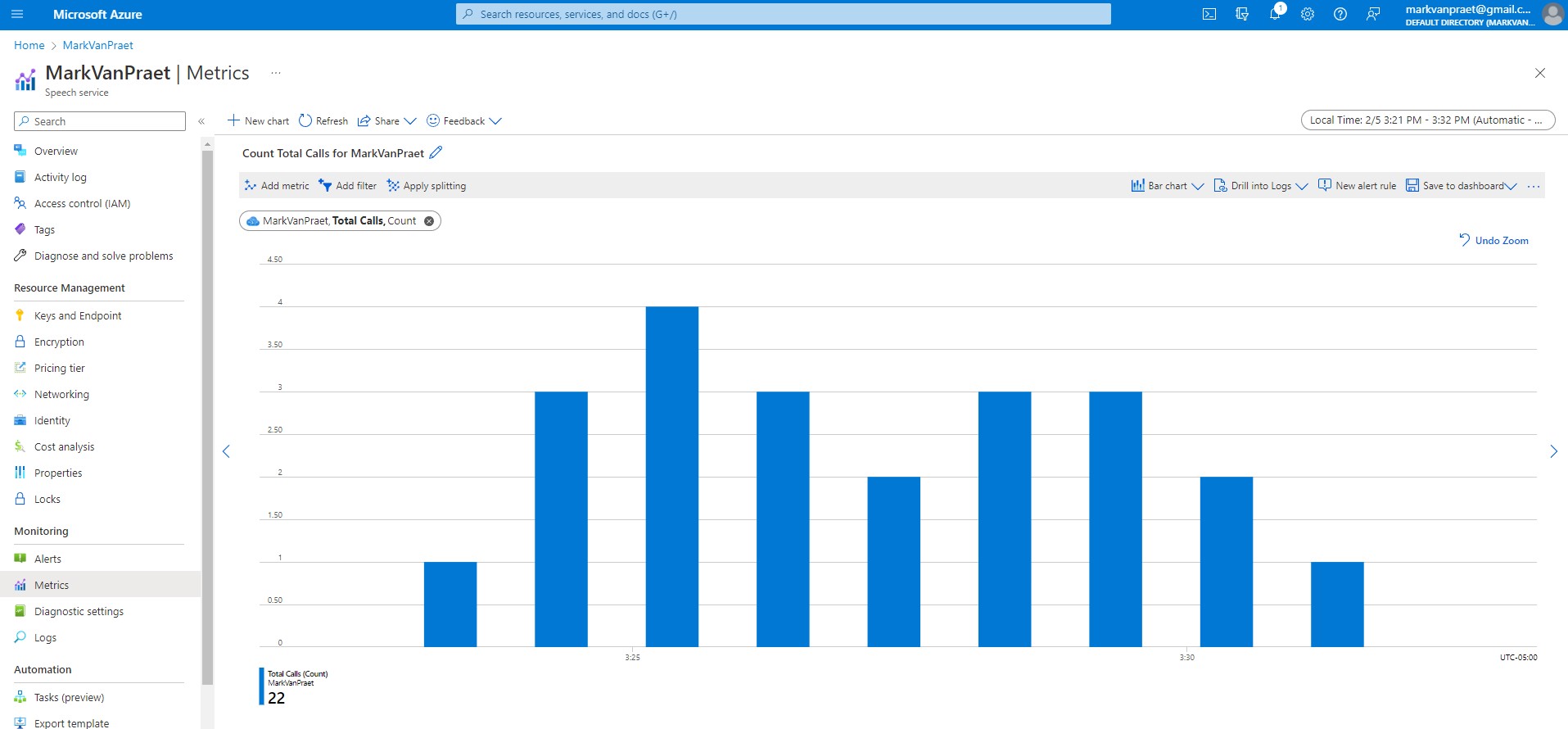Edit chart title with pencil icon
Viewport: 1568px width, 729px height.
tap(436, 152)
